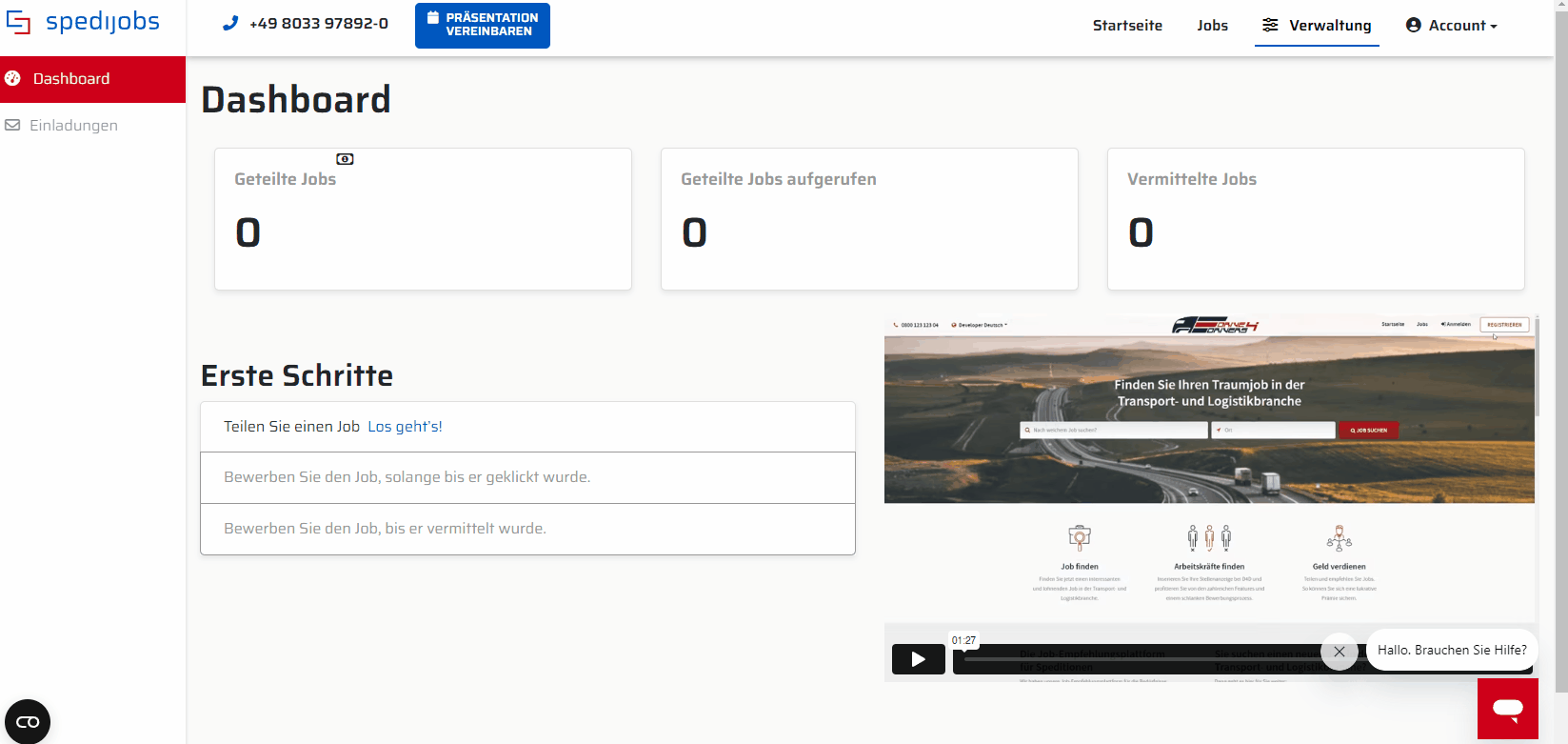Click the 'Vermittelte Jobs' card title

tap(1192, 179)
